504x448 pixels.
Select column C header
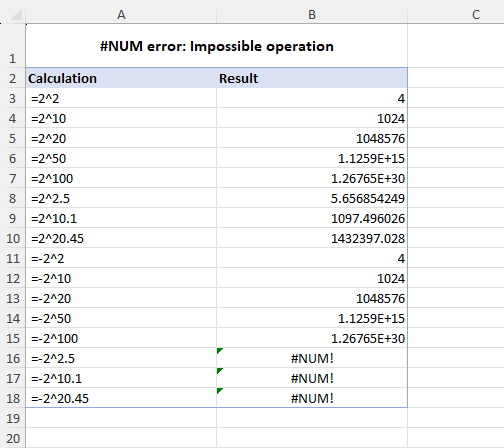click(476, 14)
